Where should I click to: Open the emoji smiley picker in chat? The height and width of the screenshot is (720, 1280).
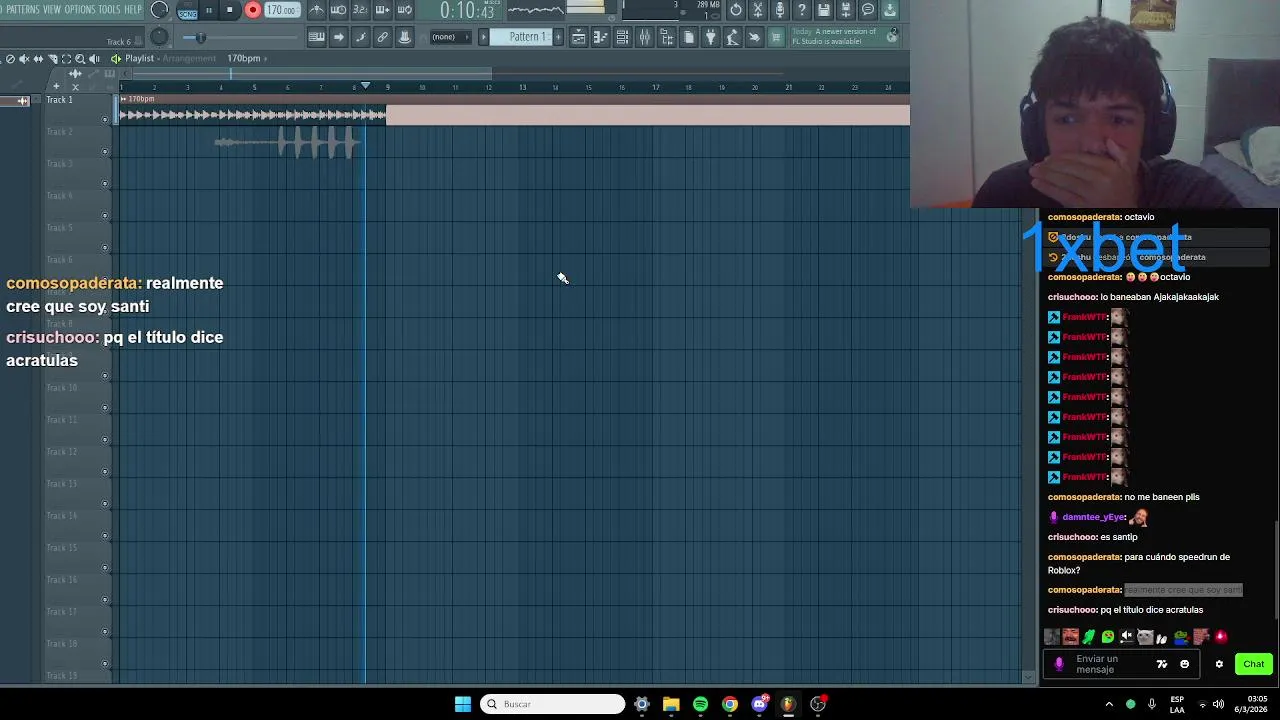click(x=1185, y=664)
